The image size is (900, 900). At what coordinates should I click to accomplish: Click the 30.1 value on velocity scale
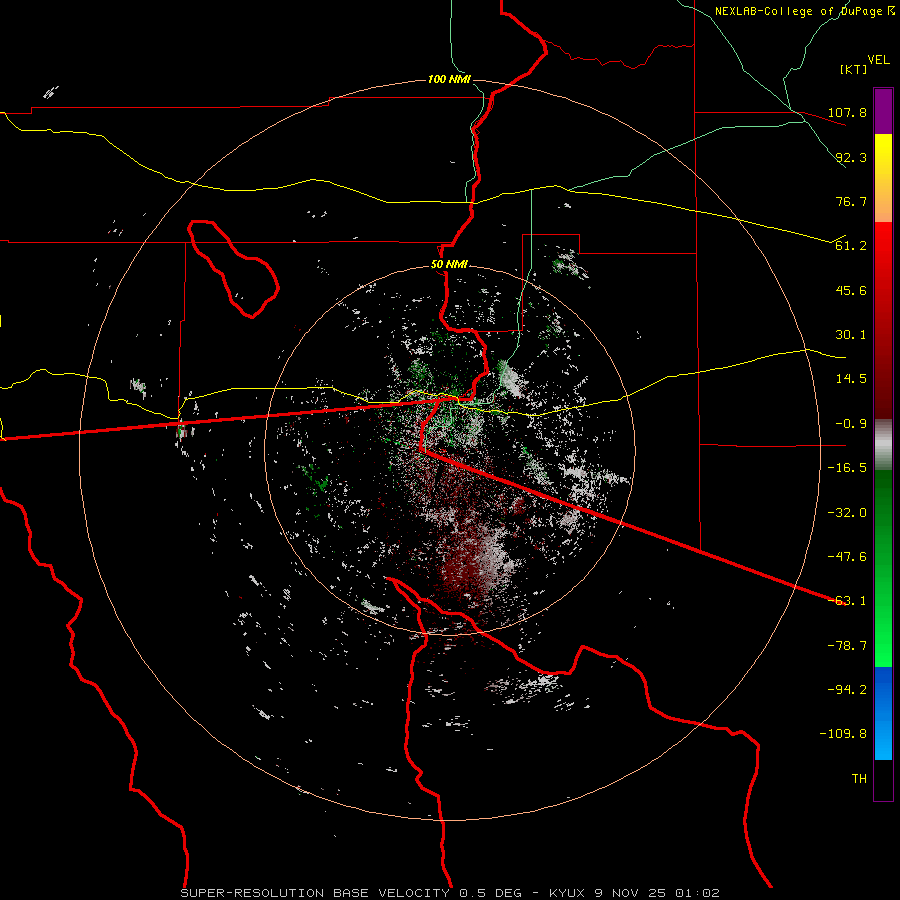pos(851,335)
